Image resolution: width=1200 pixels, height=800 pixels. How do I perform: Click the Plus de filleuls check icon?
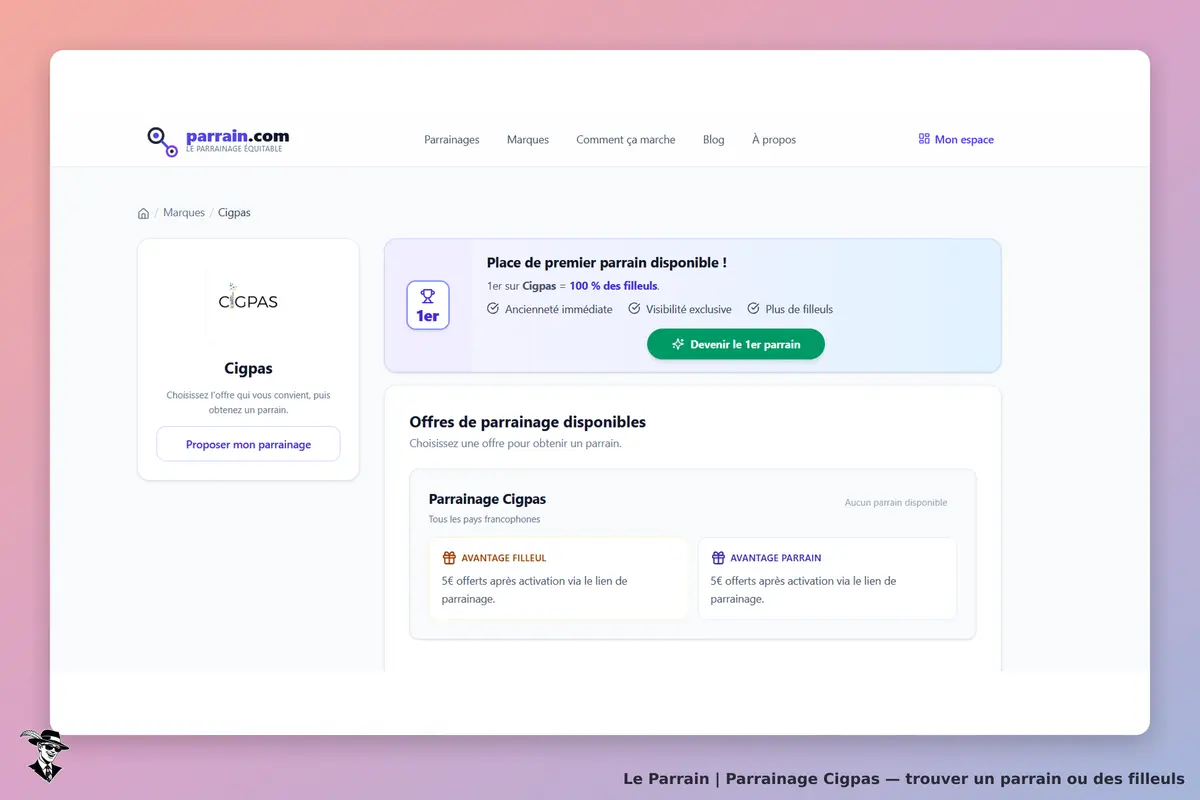754,309
